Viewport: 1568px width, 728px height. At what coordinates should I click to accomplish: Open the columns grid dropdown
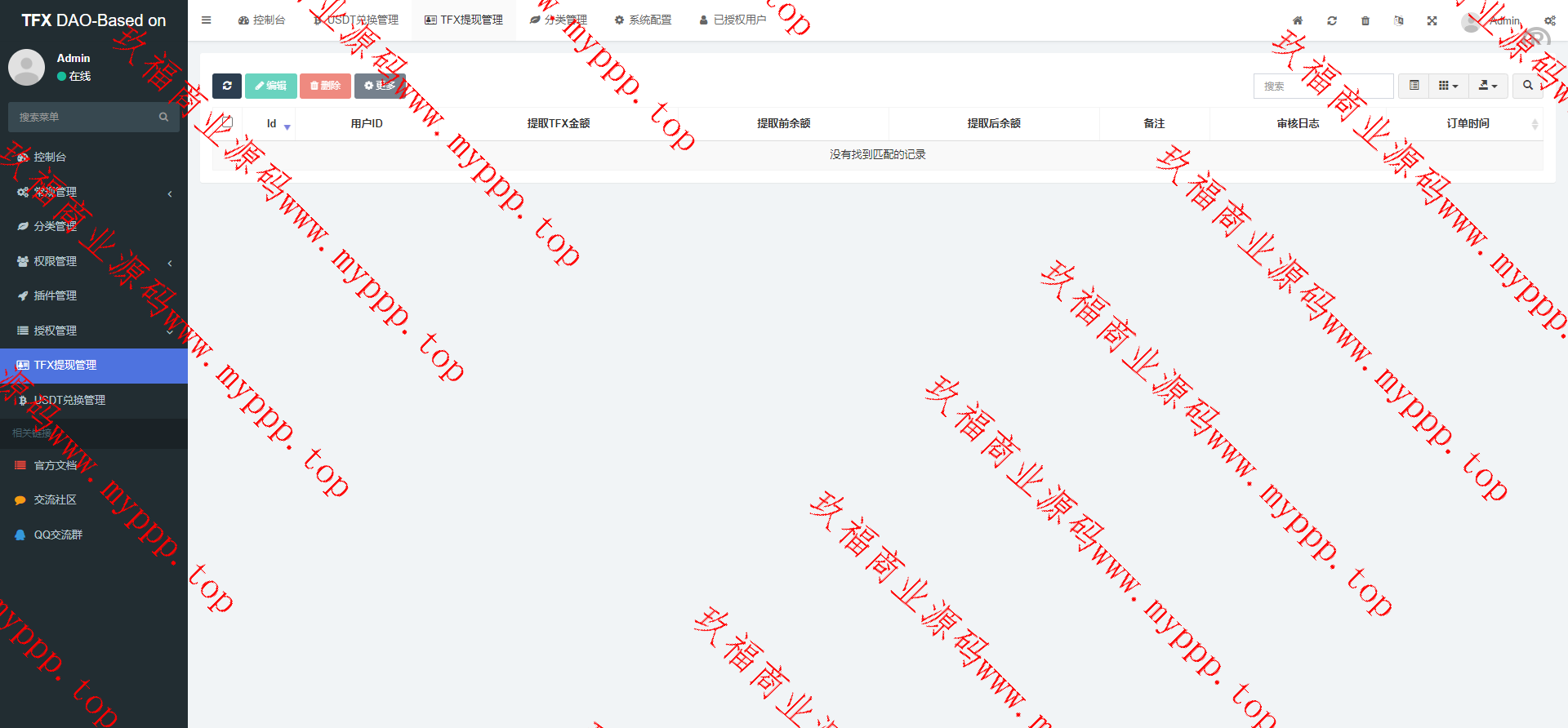click(x=1448, y=86)
